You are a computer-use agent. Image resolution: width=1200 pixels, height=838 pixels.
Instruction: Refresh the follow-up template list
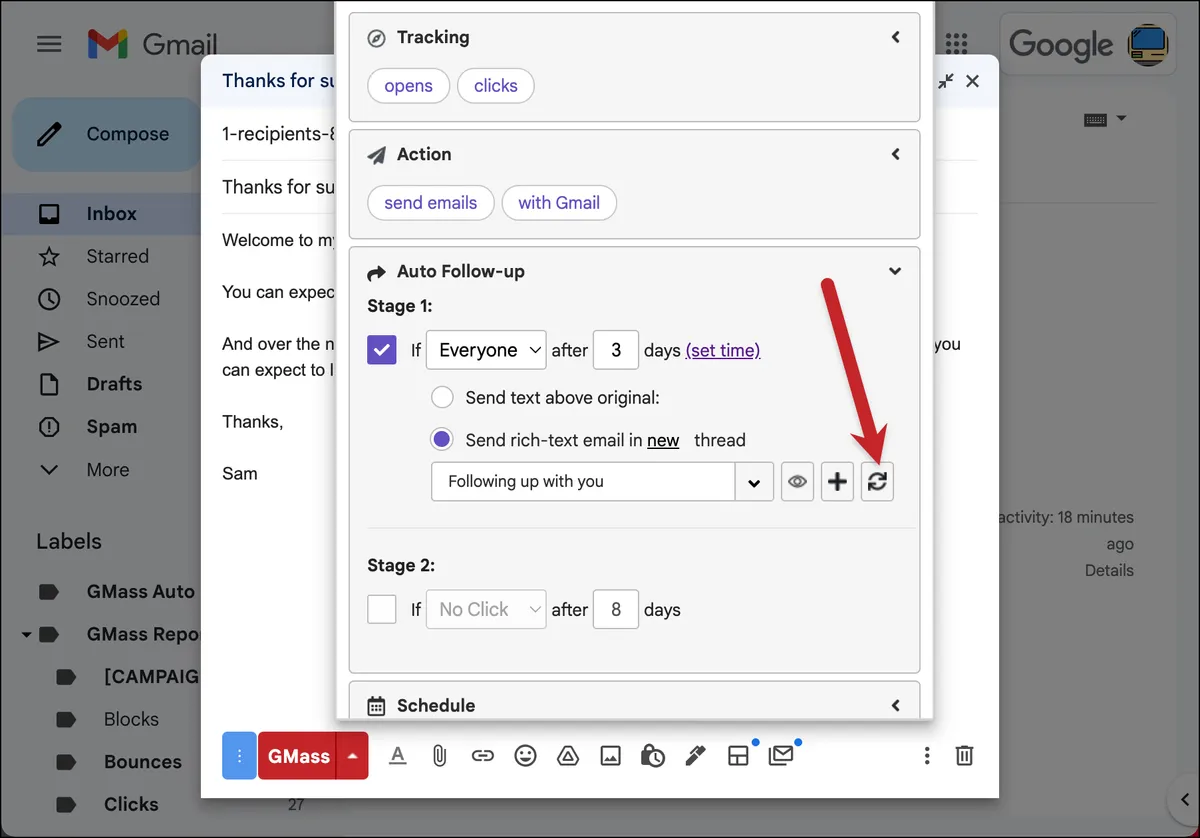[x=877, y=482]
